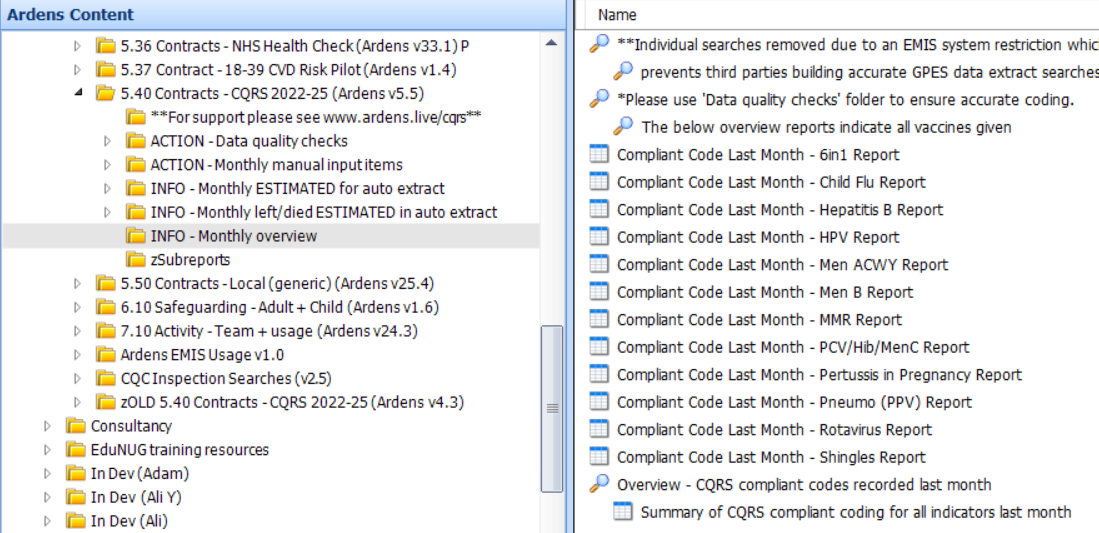Viewport: 1099px width, 533px height.
Task: Click the folder icon for zSubreports
Action: pos(136,259)
